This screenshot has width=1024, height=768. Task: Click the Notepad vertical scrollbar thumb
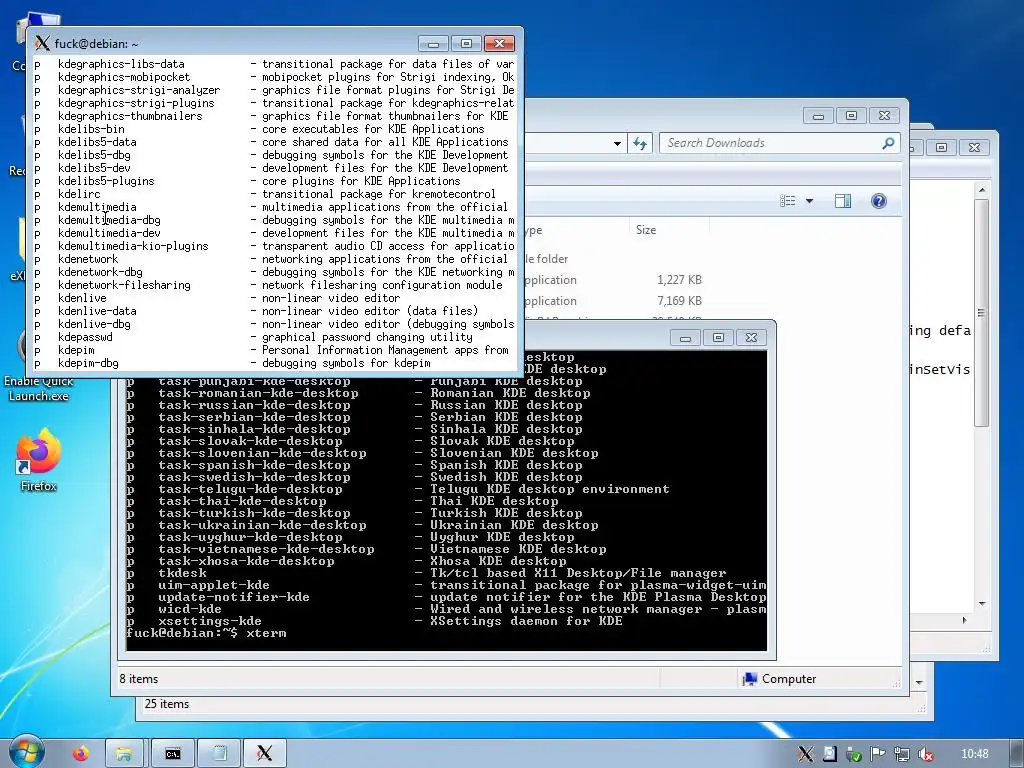(982, 313)
